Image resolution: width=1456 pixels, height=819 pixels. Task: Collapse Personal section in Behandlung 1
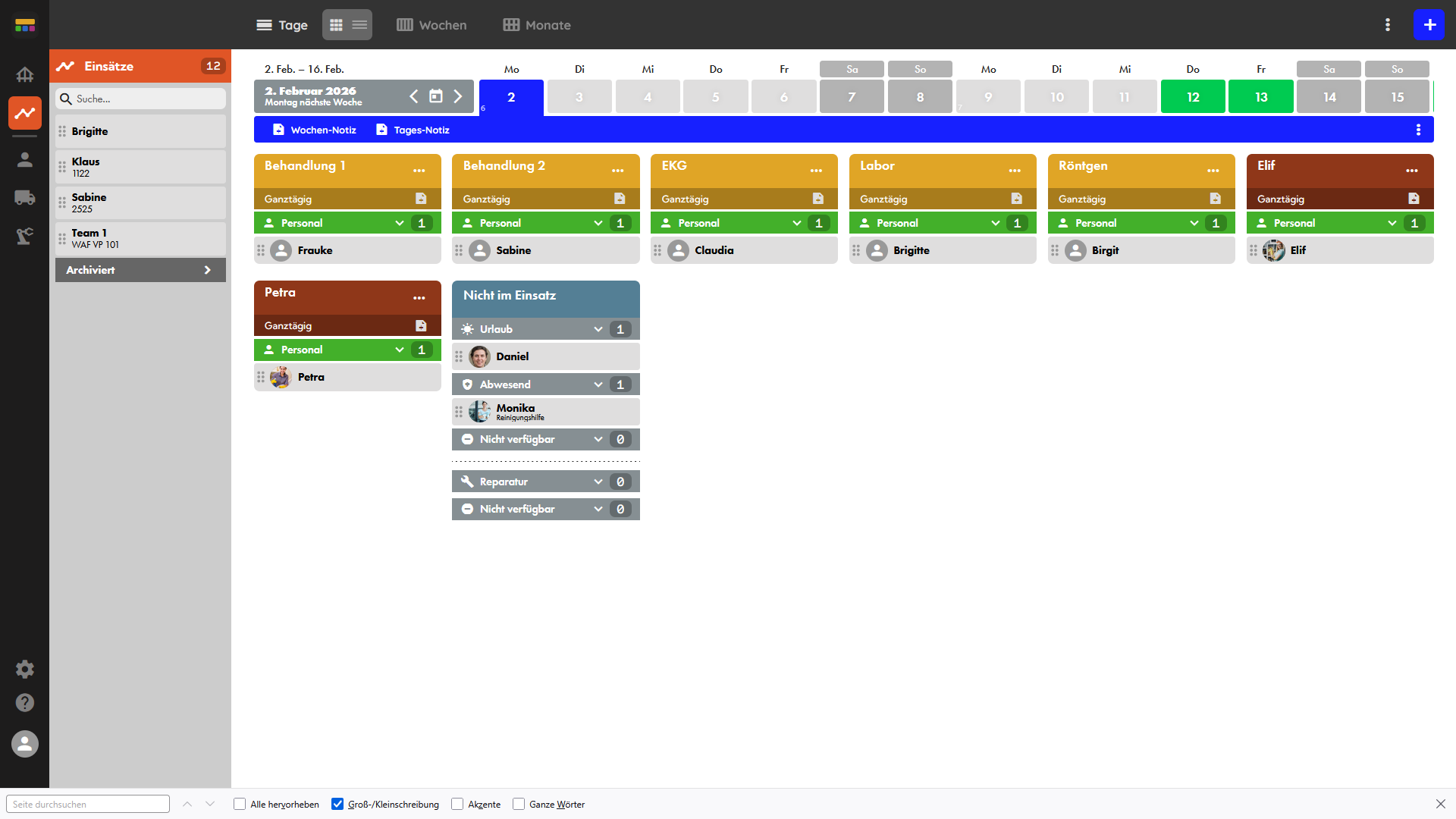pos(400,223)
